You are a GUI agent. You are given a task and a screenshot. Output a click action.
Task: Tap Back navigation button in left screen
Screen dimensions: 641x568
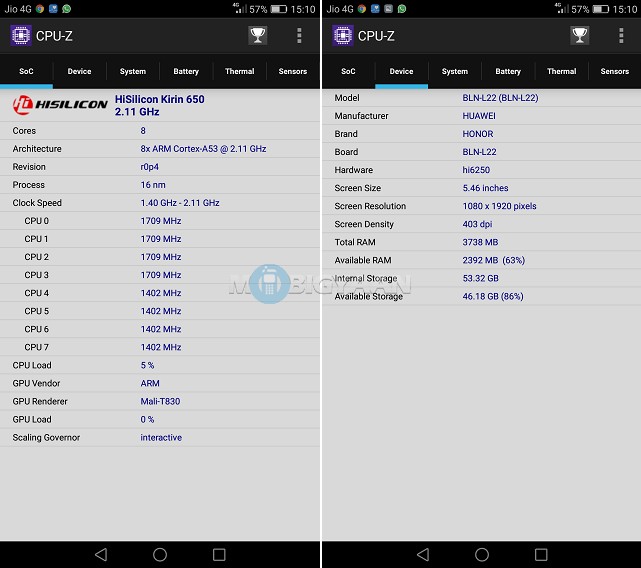tap(101, 555)
